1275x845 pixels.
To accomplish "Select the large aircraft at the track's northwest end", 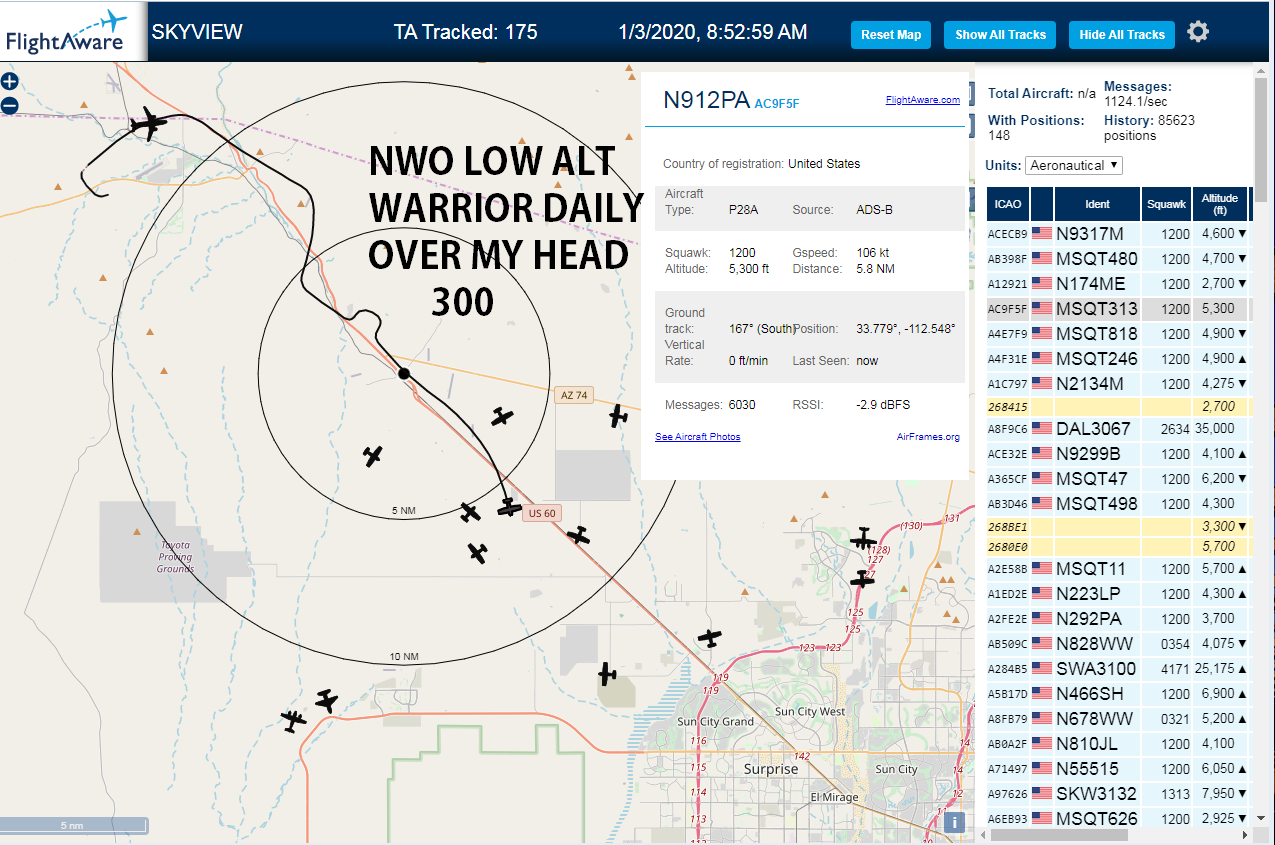I will point(149,124).
